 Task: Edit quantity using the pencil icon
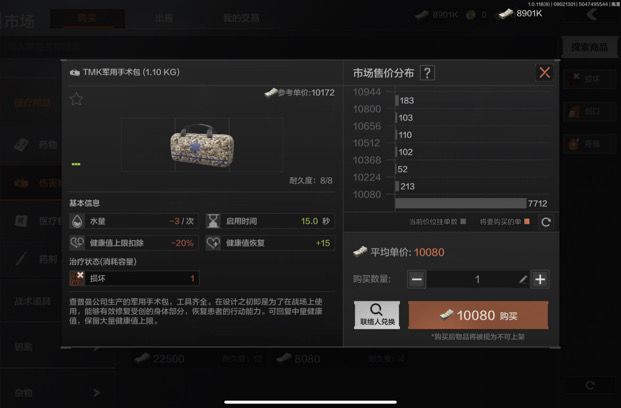523,280
